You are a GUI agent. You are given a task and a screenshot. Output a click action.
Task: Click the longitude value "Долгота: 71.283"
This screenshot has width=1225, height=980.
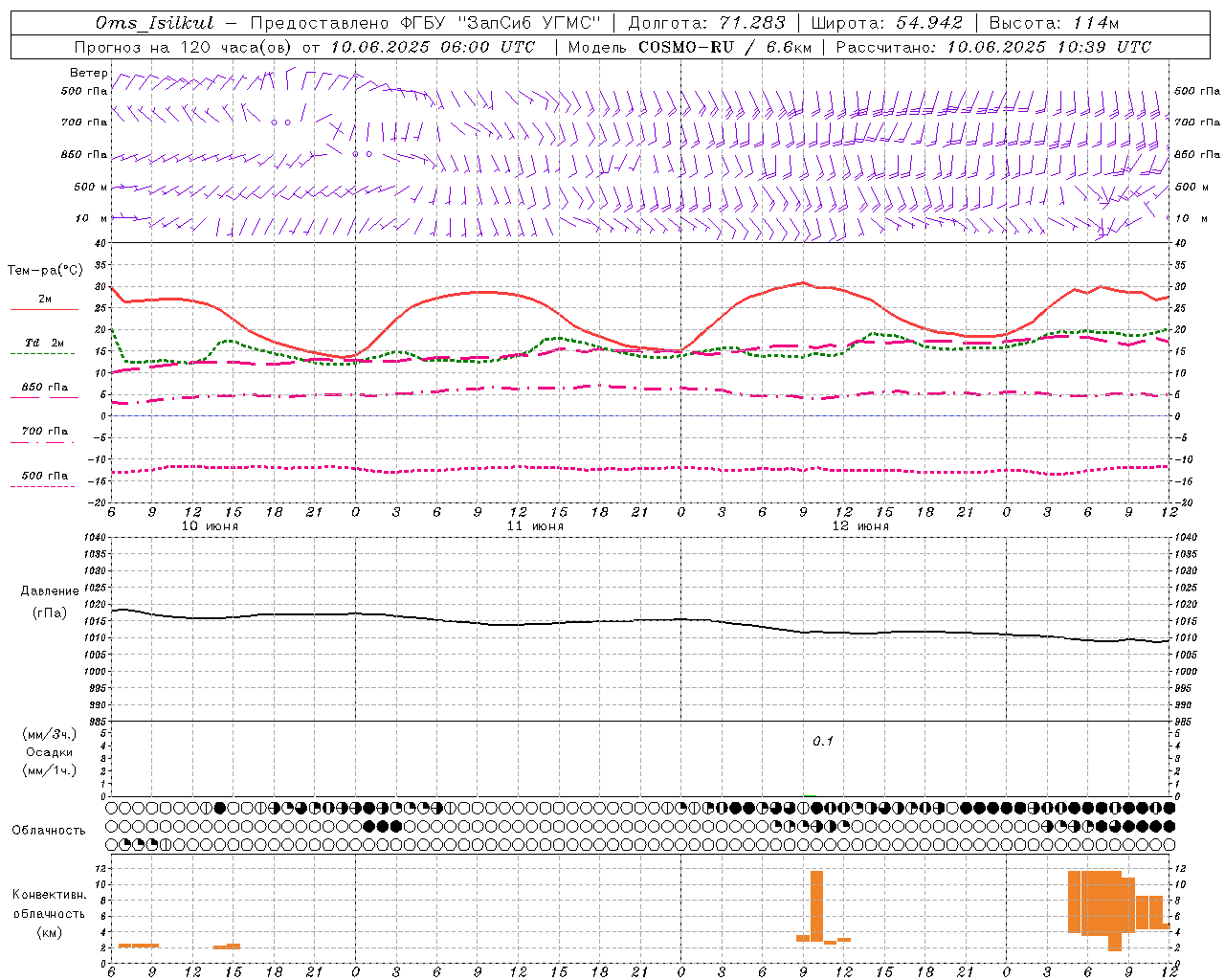tap(706, 23)
